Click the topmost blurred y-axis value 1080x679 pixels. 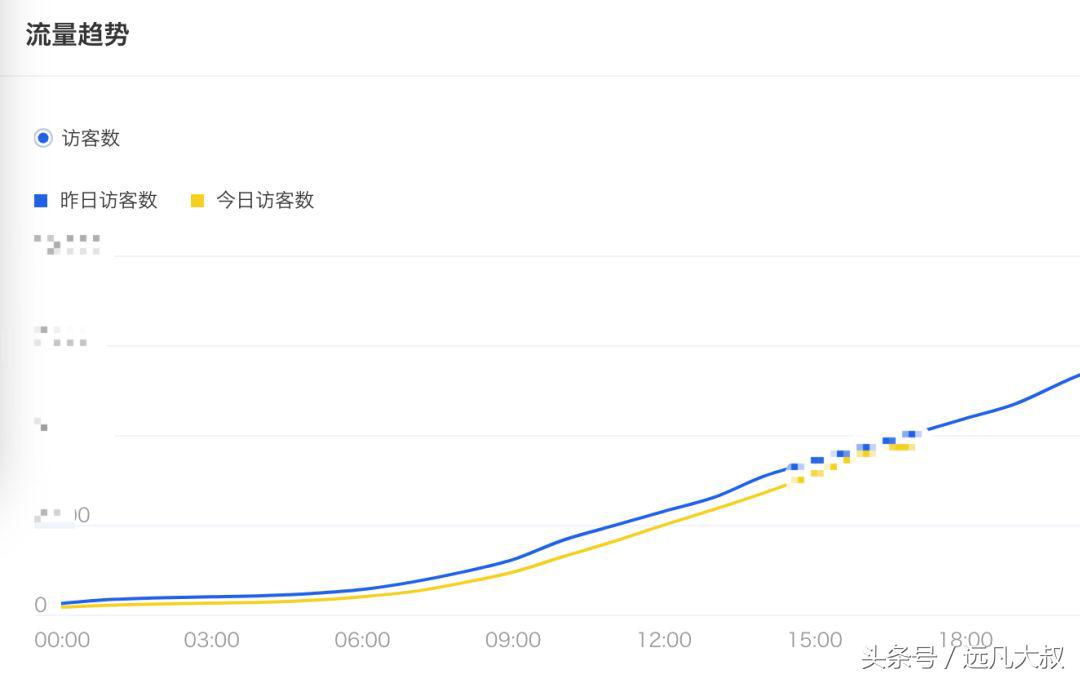click(67, 244)
